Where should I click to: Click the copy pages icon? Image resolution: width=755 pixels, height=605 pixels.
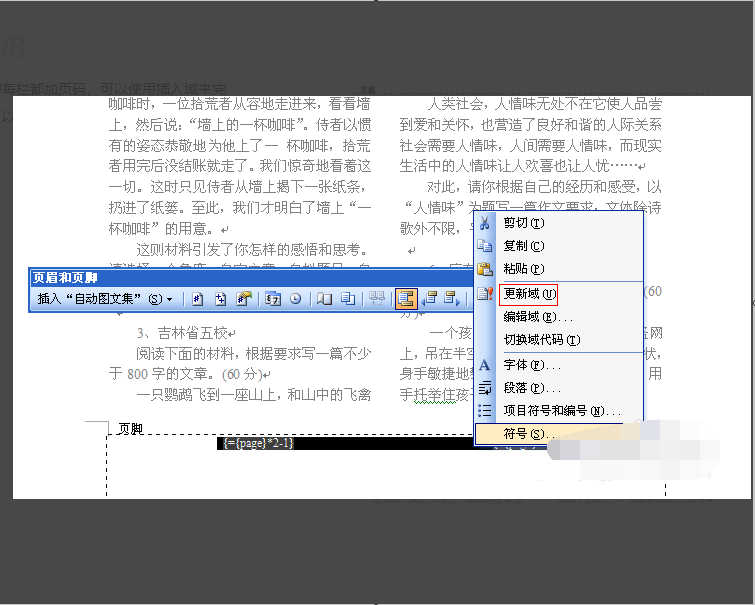point(484,246)
